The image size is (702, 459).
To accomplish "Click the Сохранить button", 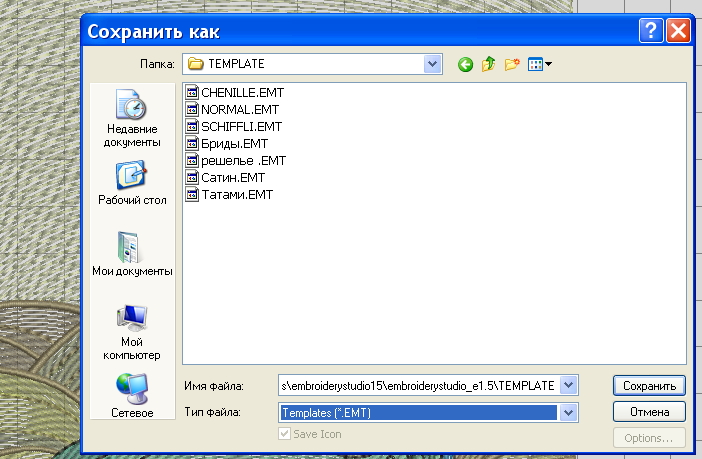I will click(x=649, y=386).
